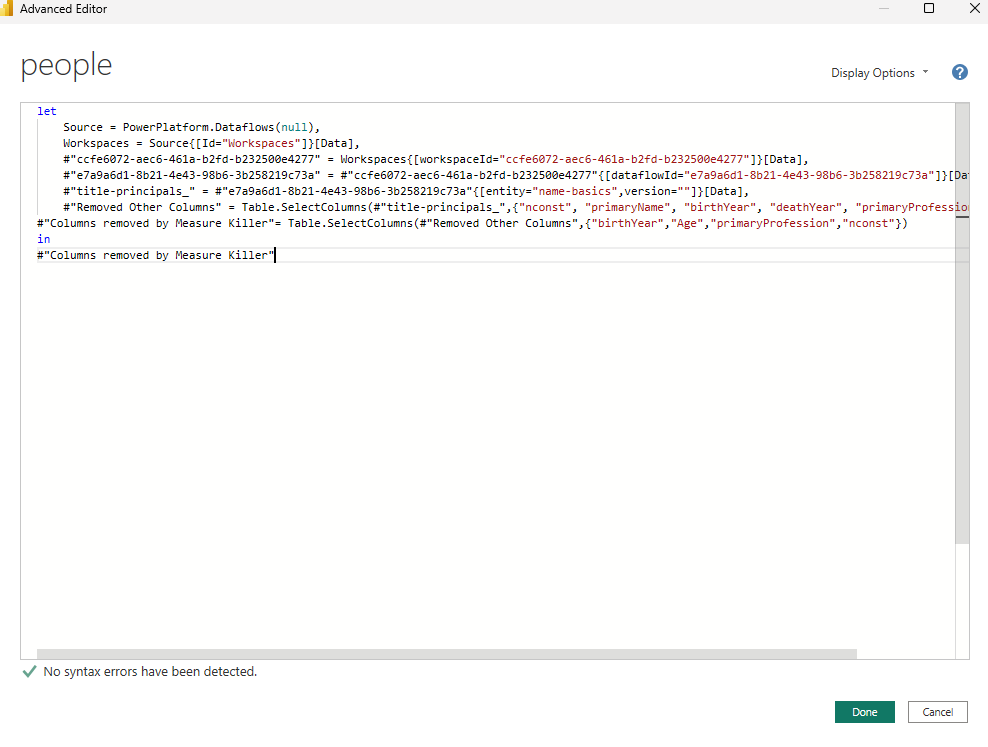Screen dimensions: 988x747
Task: Click the 'null' keyword in Dataflows call
Action: point(294,127)
